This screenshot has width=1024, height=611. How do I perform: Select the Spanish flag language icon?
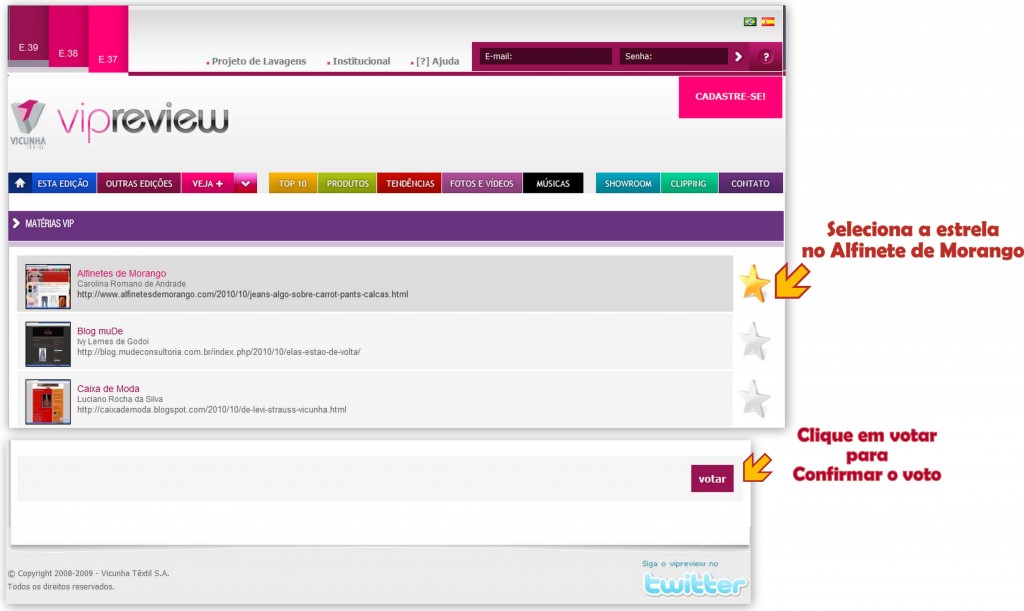[768, 22]
